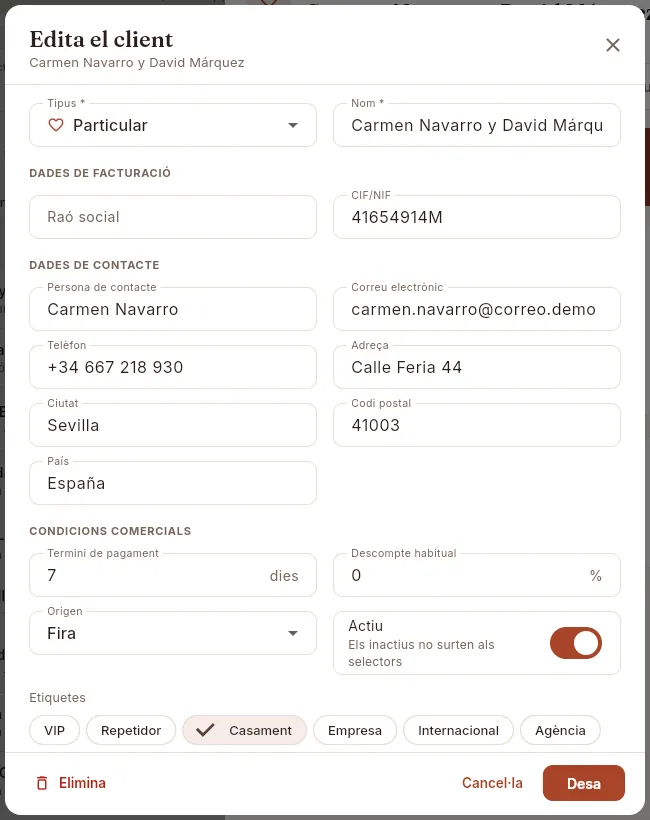
Task: Click the checkmark on Casament tag
Action: click(205, 730)
